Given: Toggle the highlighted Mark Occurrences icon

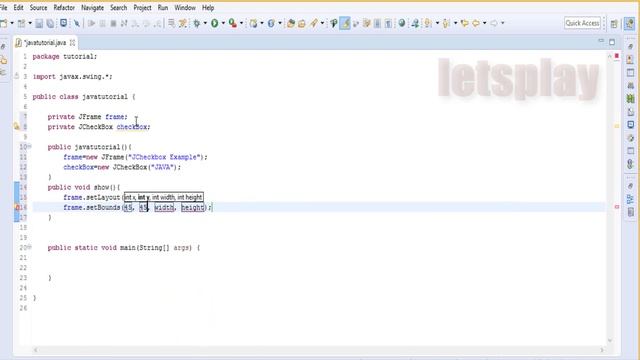Looking at the screenshot, I should (x=345, y=23).
